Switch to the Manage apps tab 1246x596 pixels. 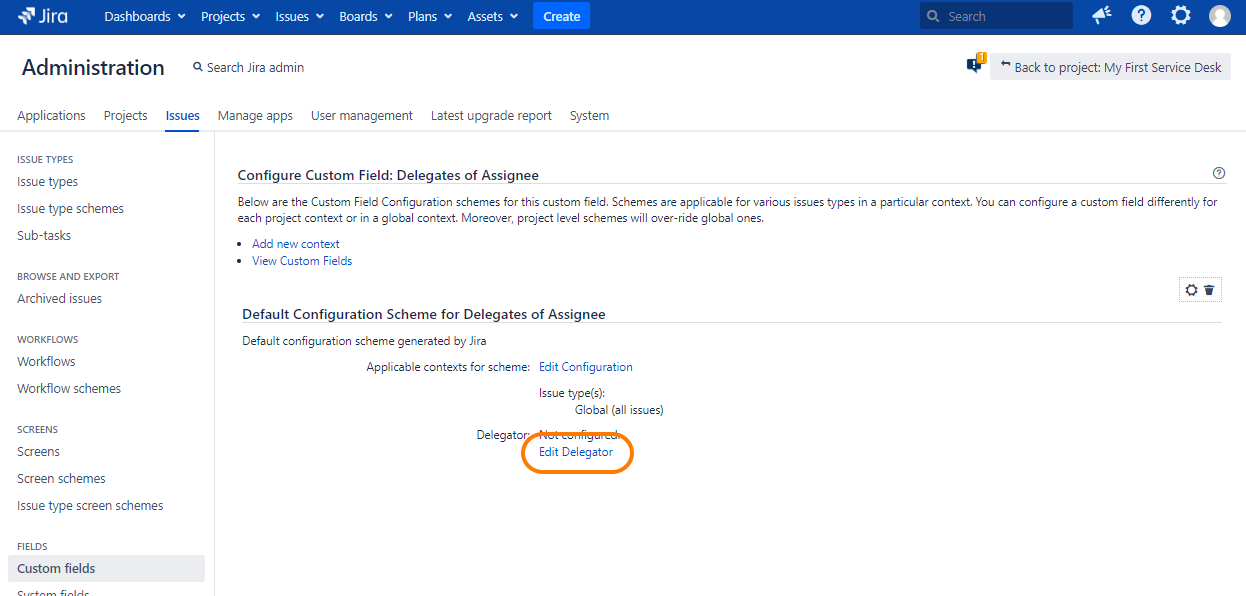coord(255,116)
